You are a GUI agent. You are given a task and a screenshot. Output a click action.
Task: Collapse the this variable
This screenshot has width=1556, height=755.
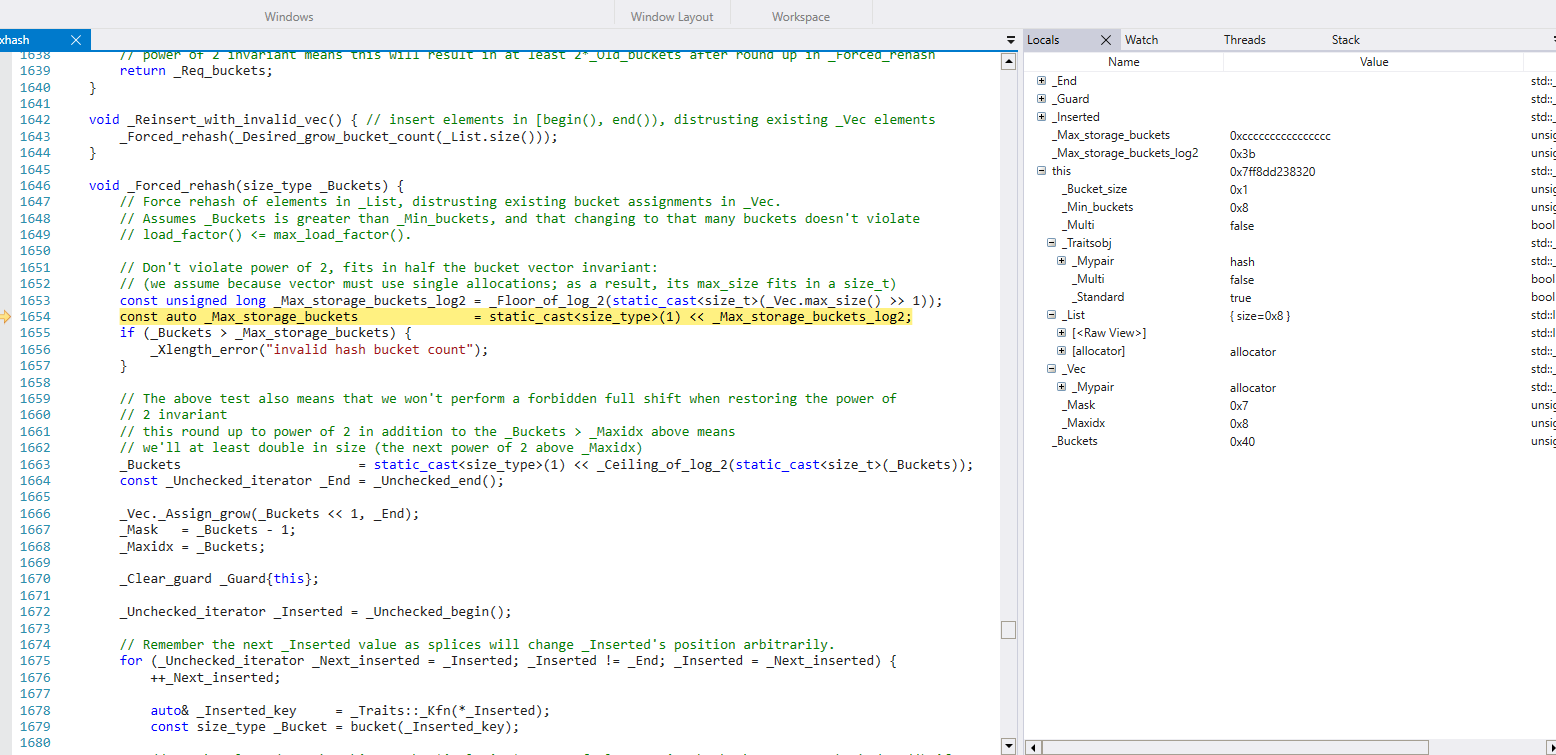(1041, 171)
